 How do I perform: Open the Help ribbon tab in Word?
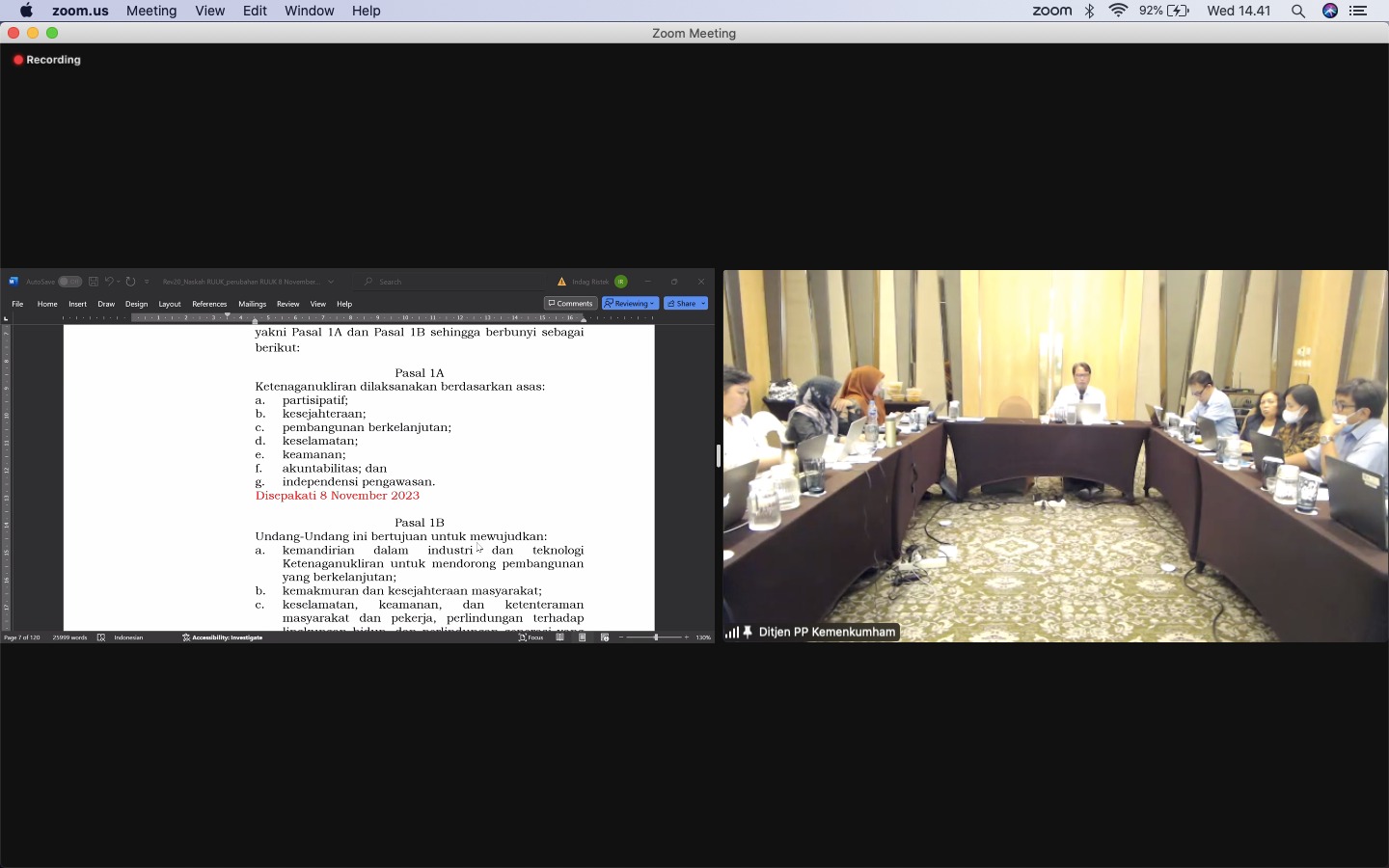point(344,304)
